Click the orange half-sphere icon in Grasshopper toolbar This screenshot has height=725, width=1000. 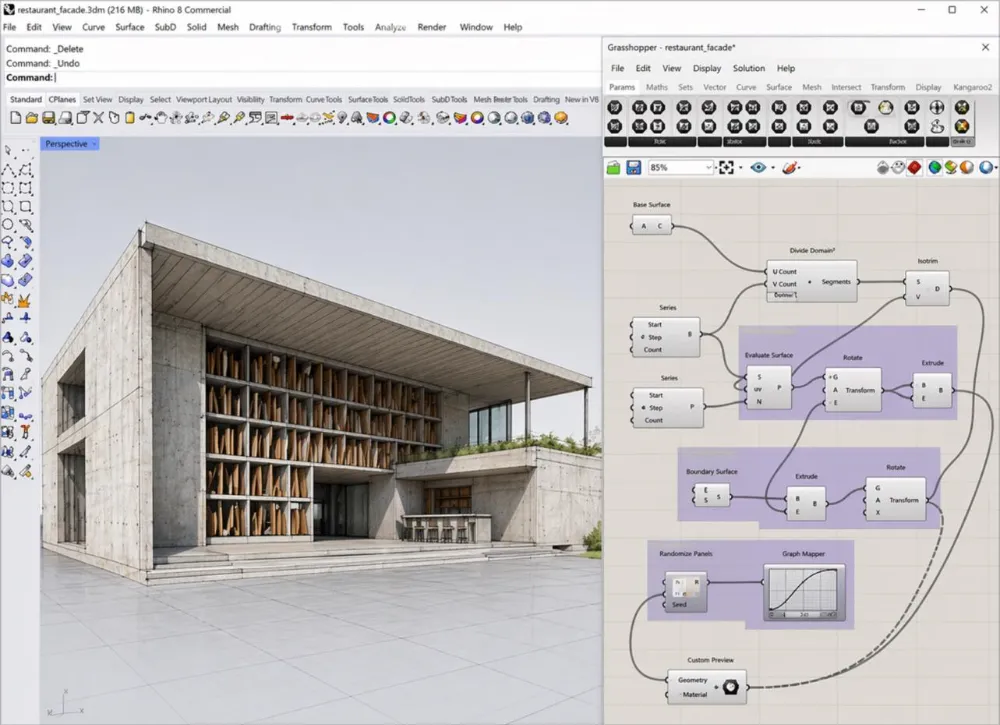click(x=967, y=168)
